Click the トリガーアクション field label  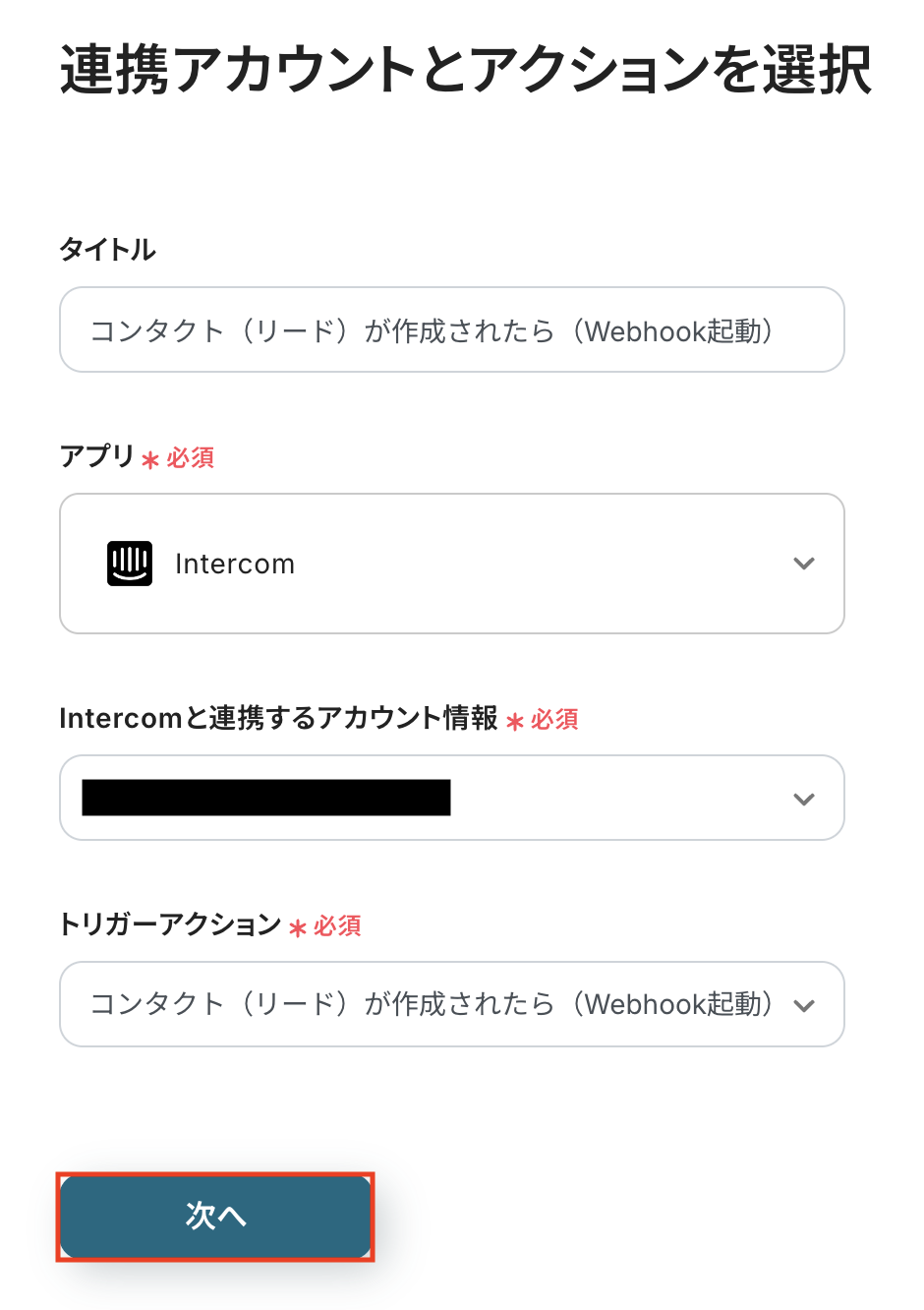pyautogui.click(x=170, y=924)
